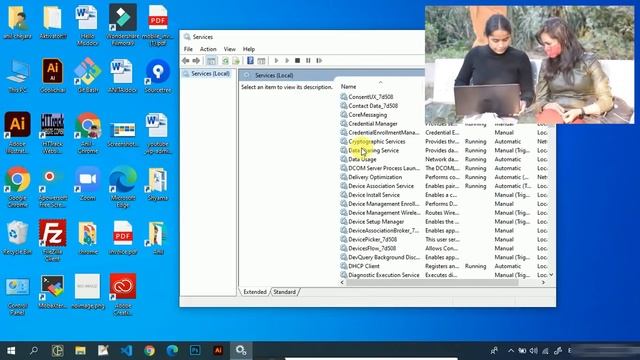Click the Export List toolbar icon
Image resolution: width=640 pixels, height=360 pixels.
(236, 61)
